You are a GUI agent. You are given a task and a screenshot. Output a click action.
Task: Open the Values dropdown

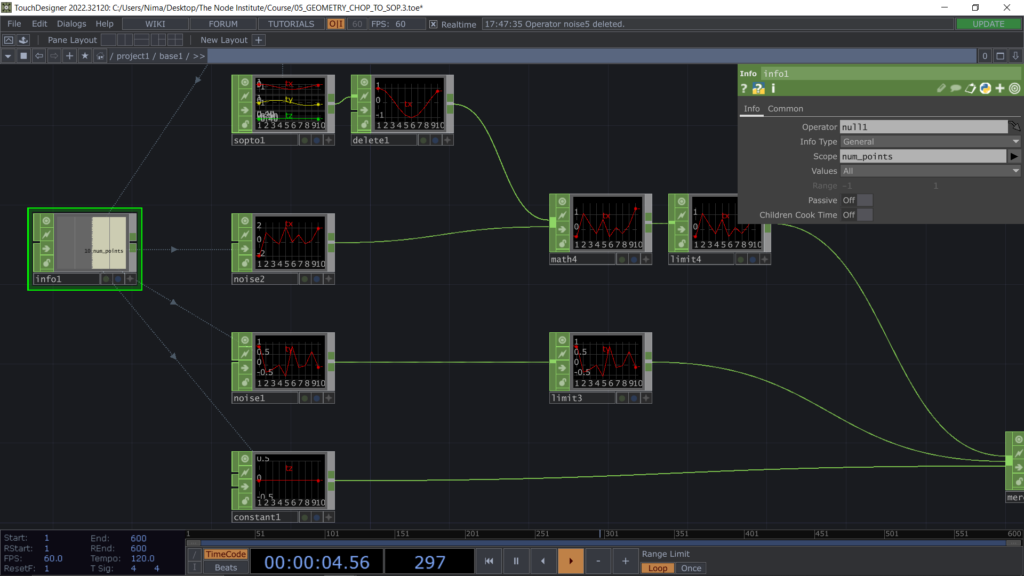(x=930, y=171)
